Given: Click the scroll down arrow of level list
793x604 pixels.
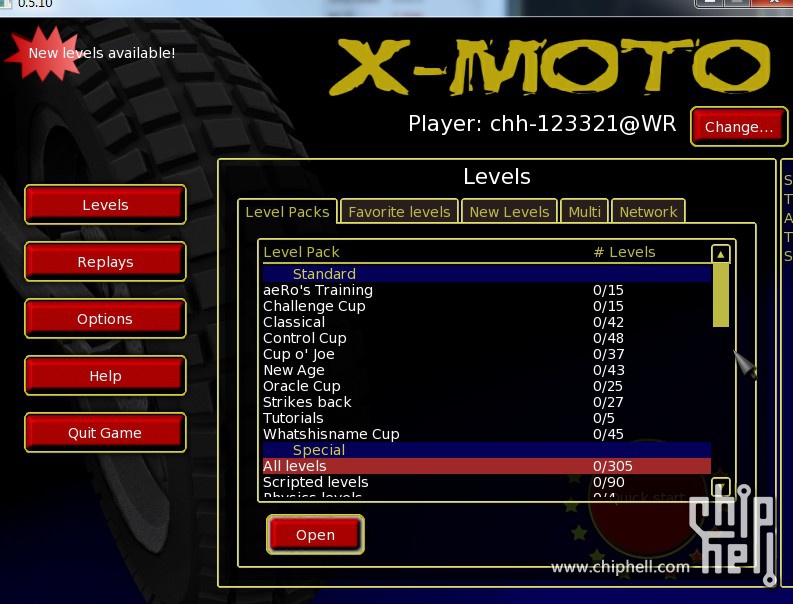Looking at the screenshot, I should [x=720, y=487].
